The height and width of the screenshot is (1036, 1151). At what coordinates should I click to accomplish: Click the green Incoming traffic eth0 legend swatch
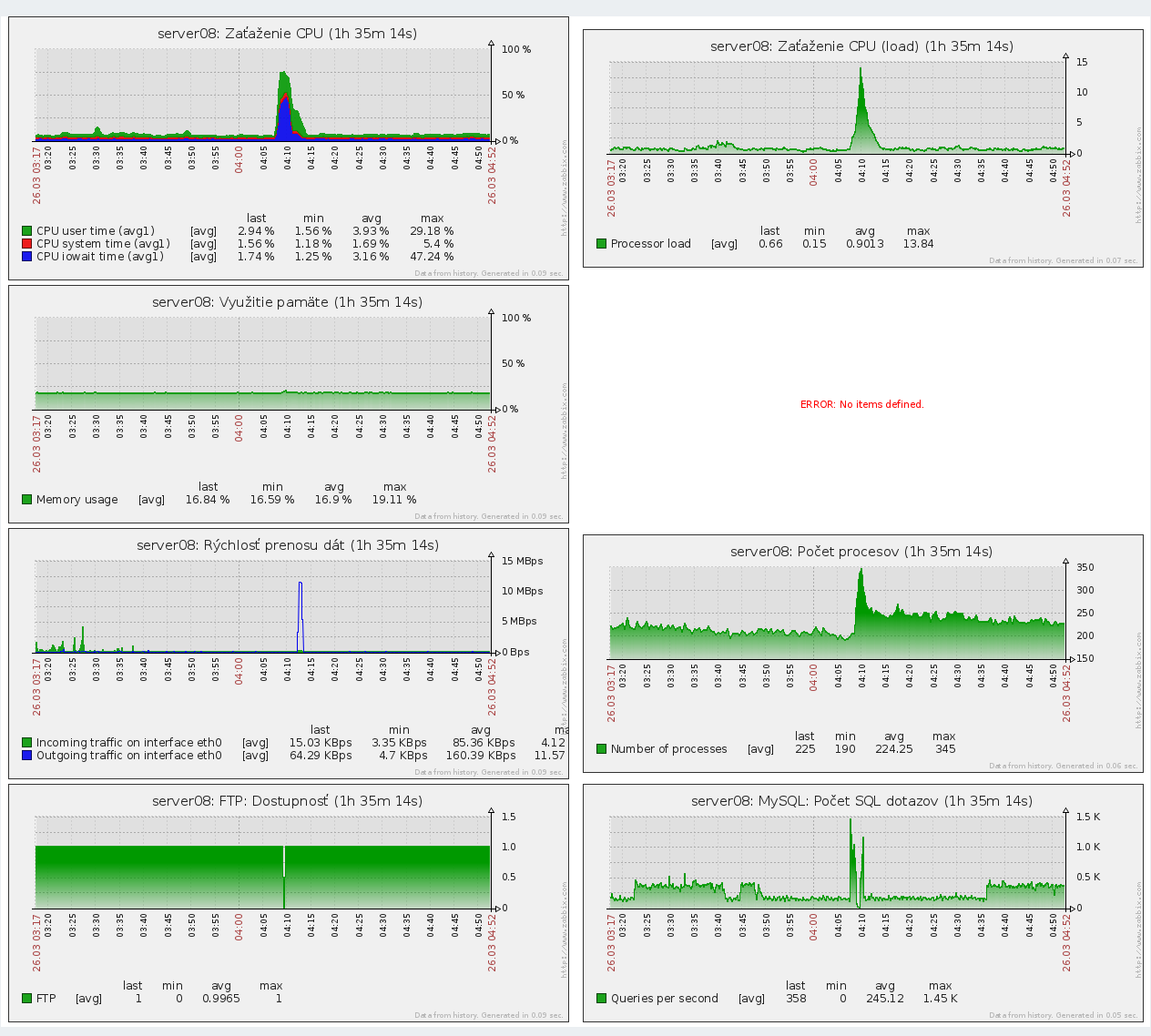coord(26,743)
